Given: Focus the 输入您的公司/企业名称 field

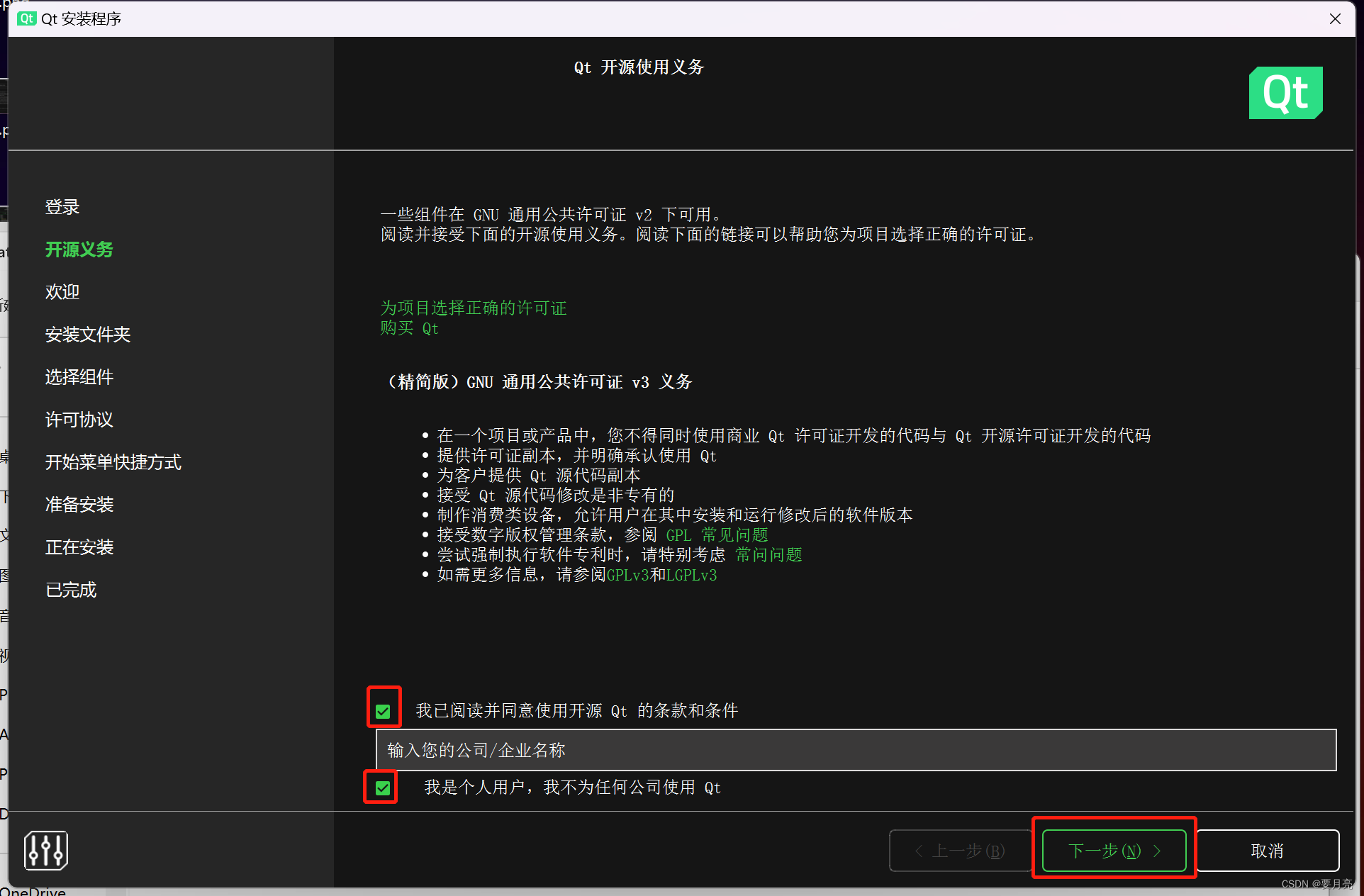Looking at the screenshot, I should click(856, 750).
